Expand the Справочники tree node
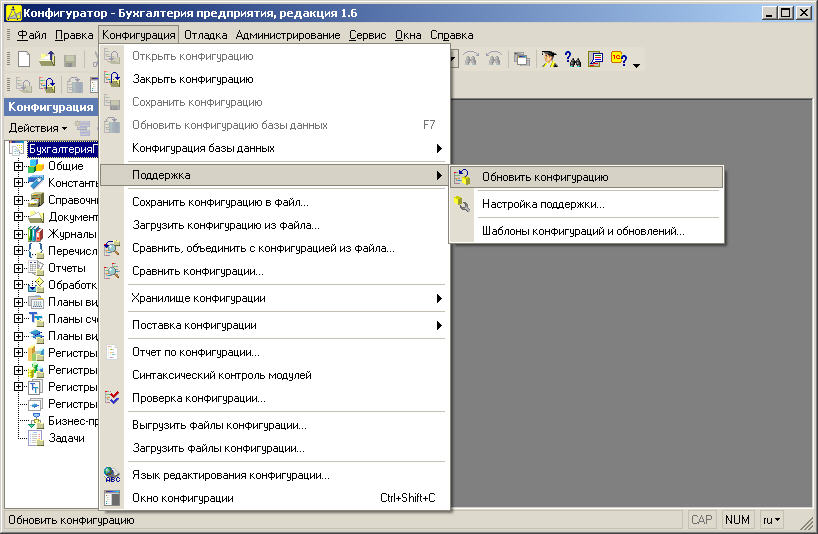 point(18,200)
